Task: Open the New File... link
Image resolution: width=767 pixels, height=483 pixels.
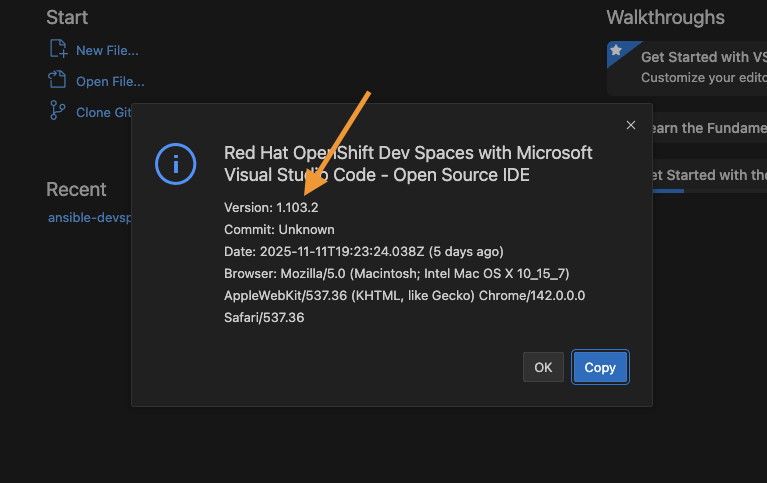Action: [x=107, y=51]
